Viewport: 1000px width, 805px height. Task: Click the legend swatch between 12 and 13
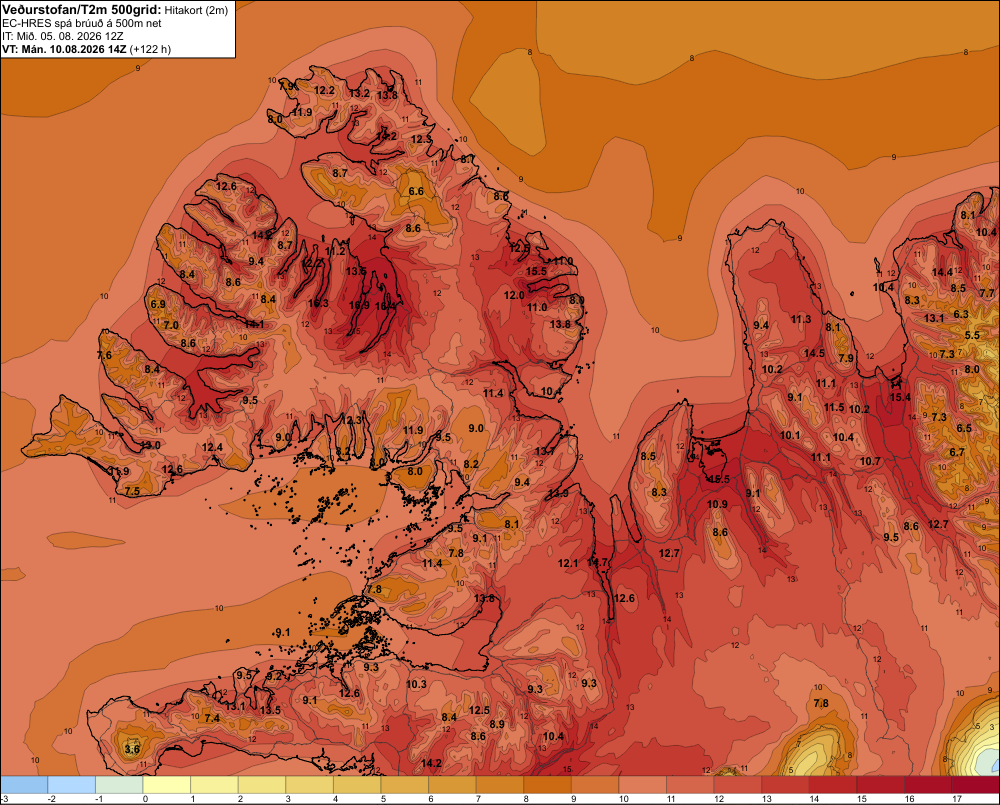click(737, 785)
